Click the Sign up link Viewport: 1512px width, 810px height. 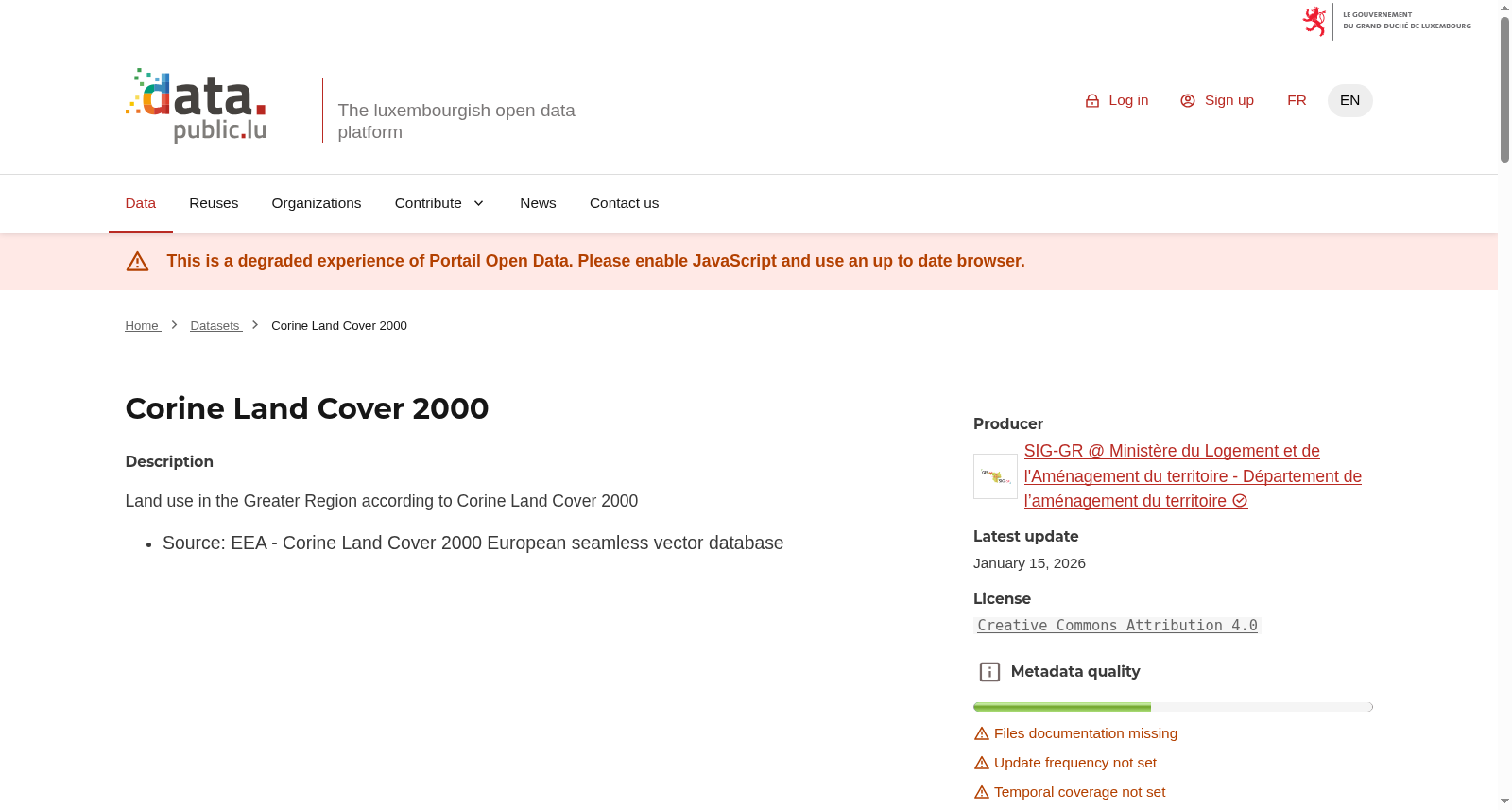[x=1217, y=100]
